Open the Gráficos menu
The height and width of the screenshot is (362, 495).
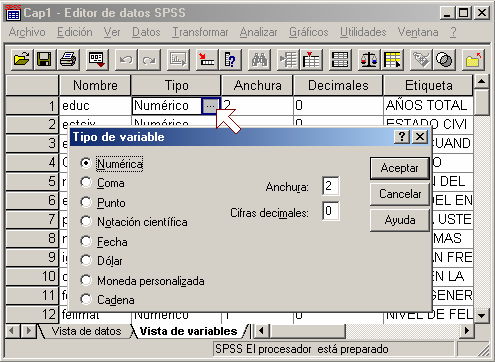click(x=309, y=32)
